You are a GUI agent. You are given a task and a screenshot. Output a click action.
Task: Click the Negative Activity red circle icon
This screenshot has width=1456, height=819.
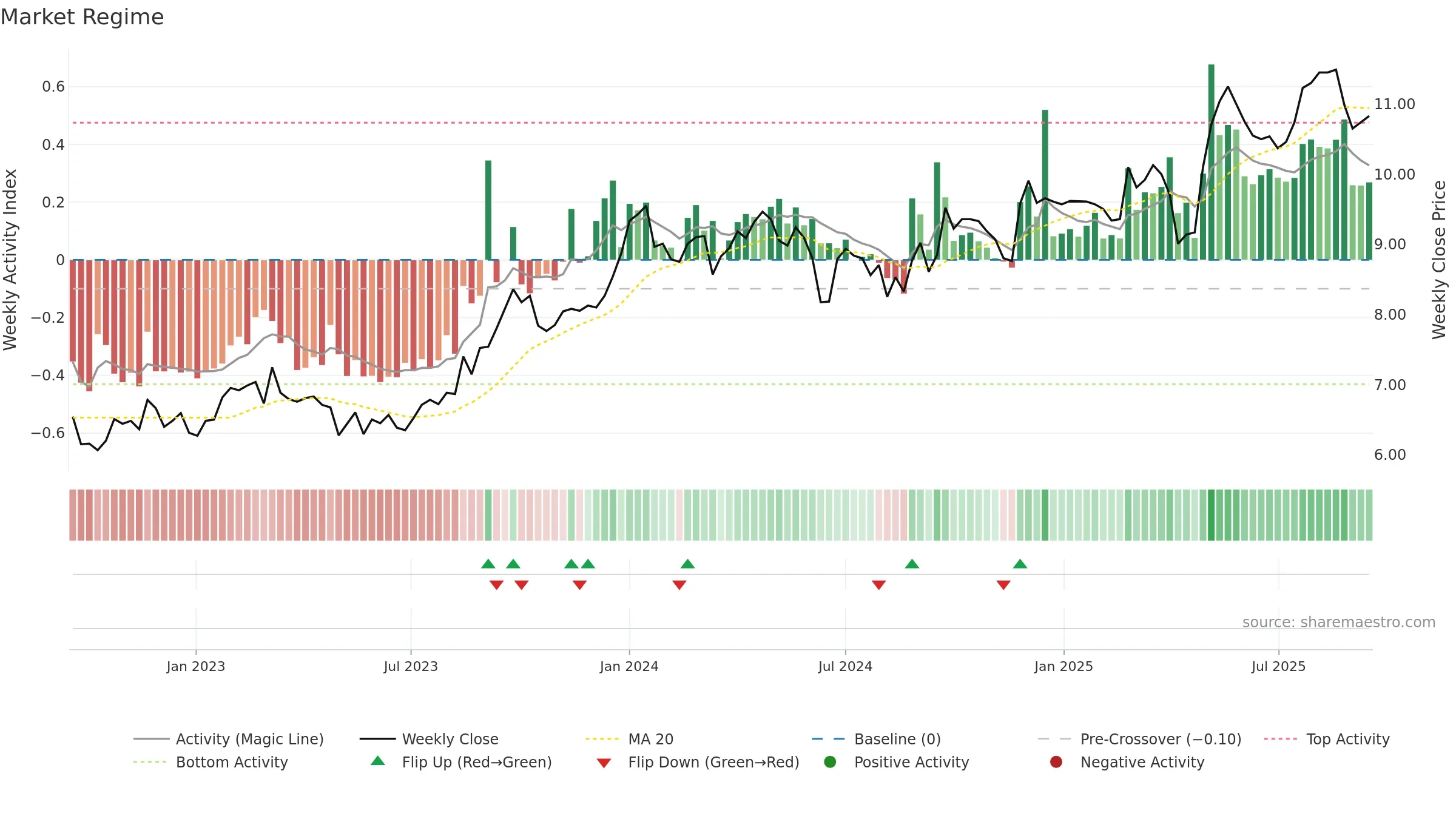(x=1056, y=762)
